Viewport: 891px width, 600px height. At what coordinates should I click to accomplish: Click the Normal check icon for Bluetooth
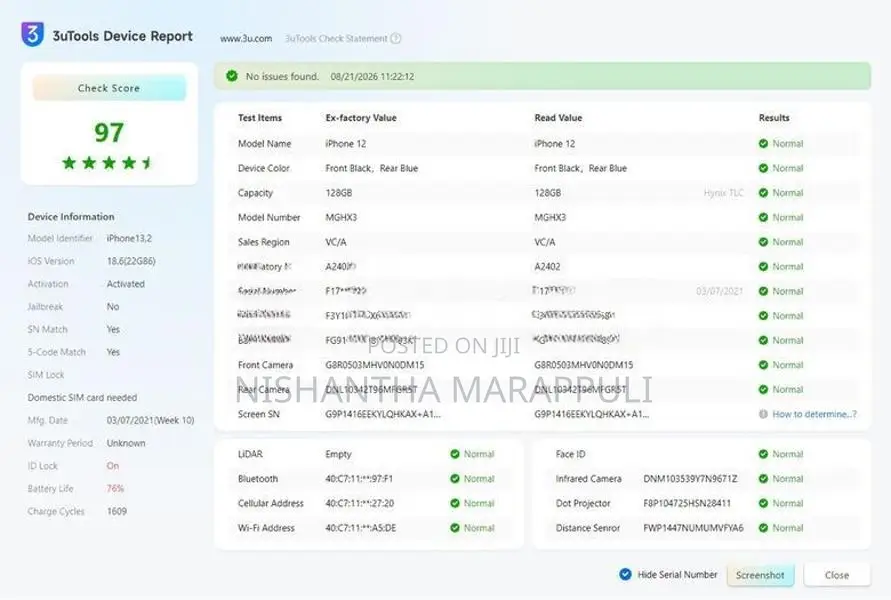tap(455, 479)
